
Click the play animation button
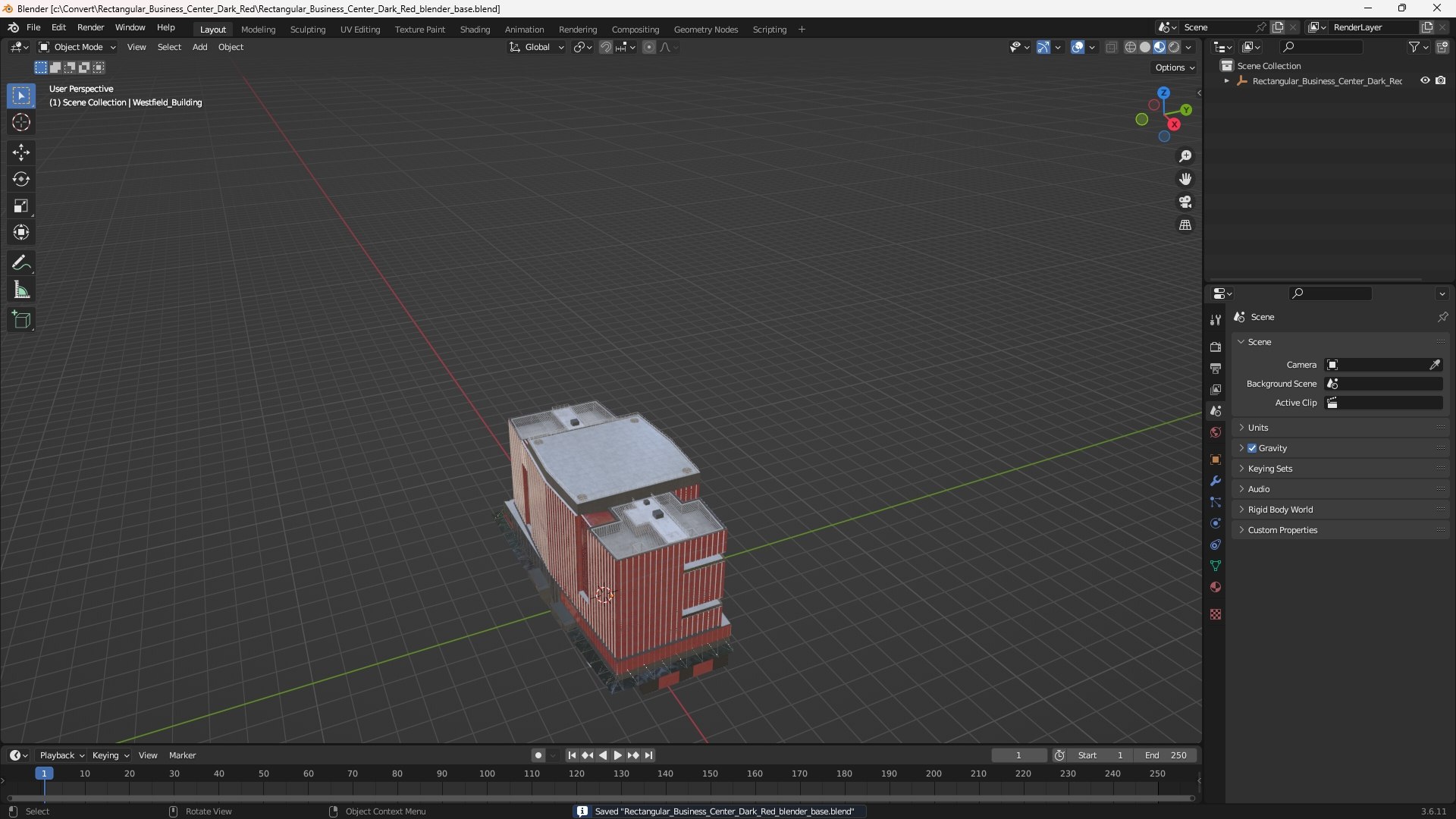(617, 755)
